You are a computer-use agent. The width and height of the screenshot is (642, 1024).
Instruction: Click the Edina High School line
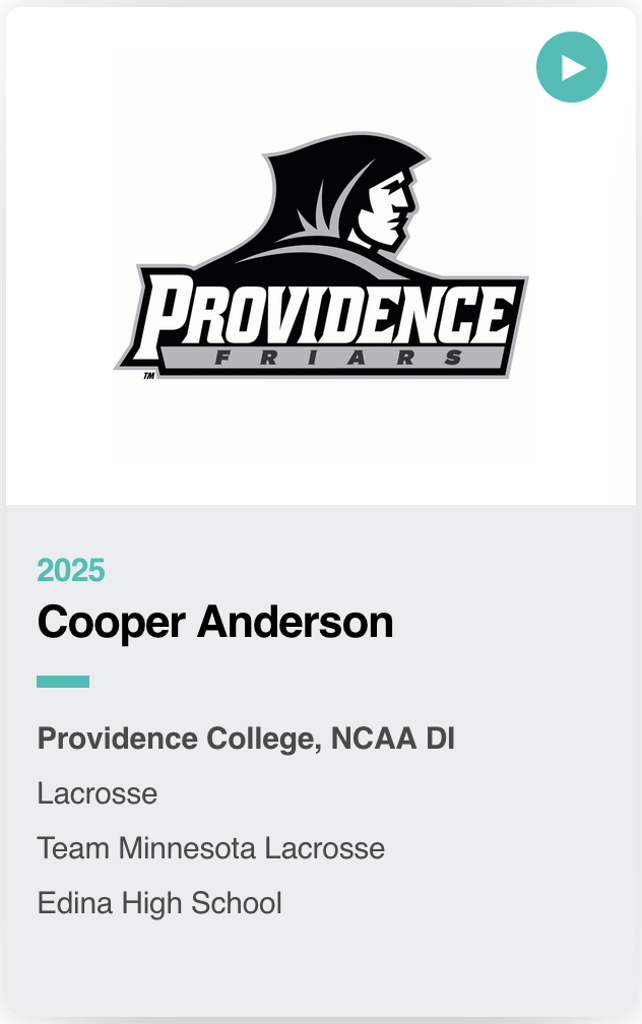[x=159, y=904]
